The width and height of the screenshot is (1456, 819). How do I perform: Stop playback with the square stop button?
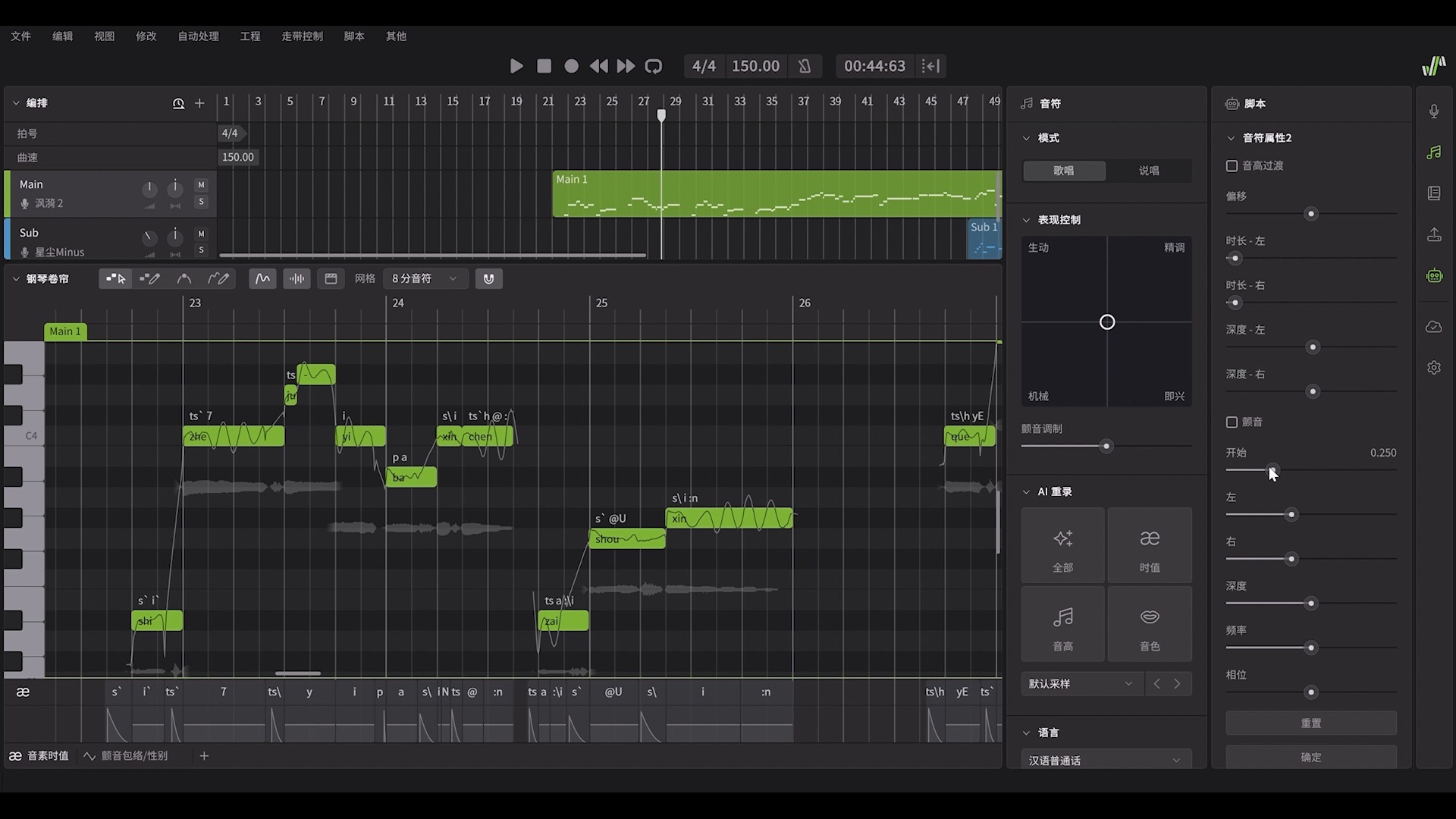point(544,66)
